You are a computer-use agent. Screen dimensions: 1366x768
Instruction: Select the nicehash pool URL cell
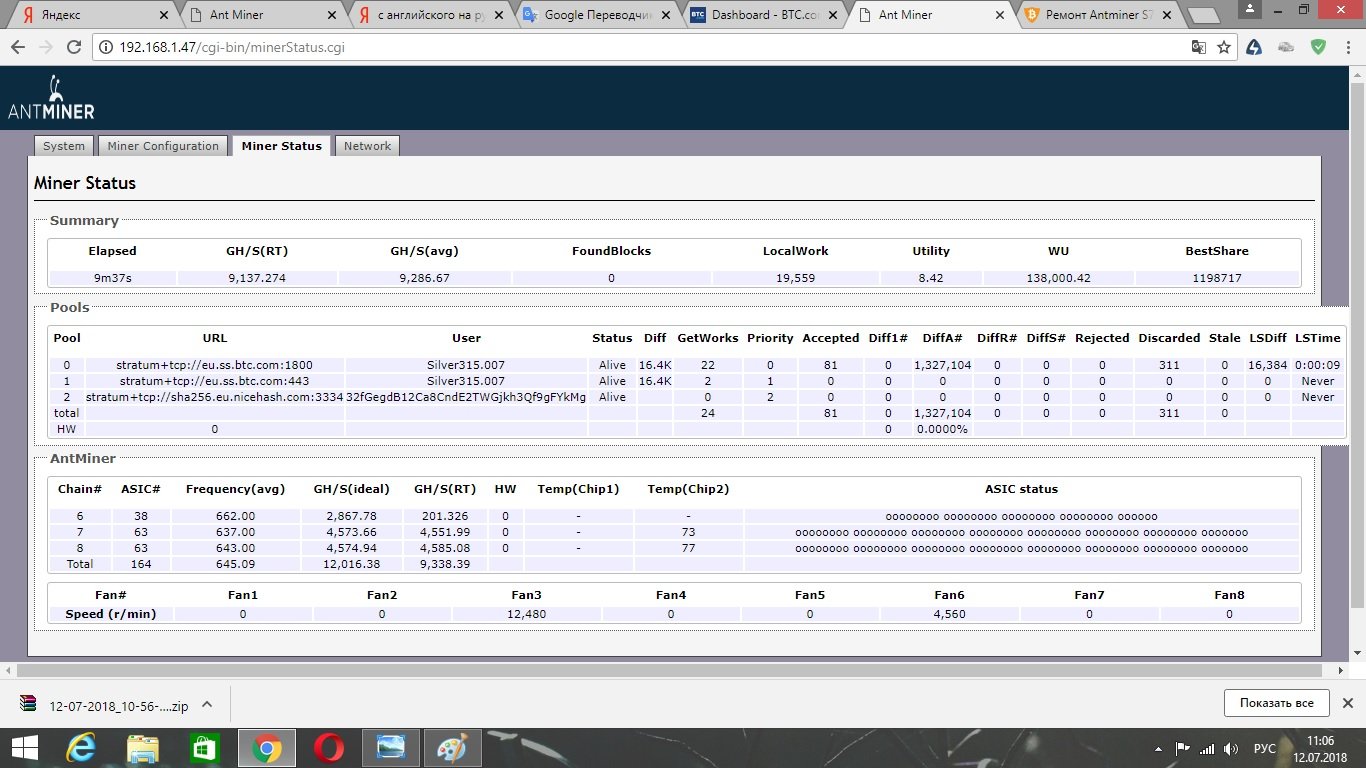pyautogui.click(x=215, y=397)
